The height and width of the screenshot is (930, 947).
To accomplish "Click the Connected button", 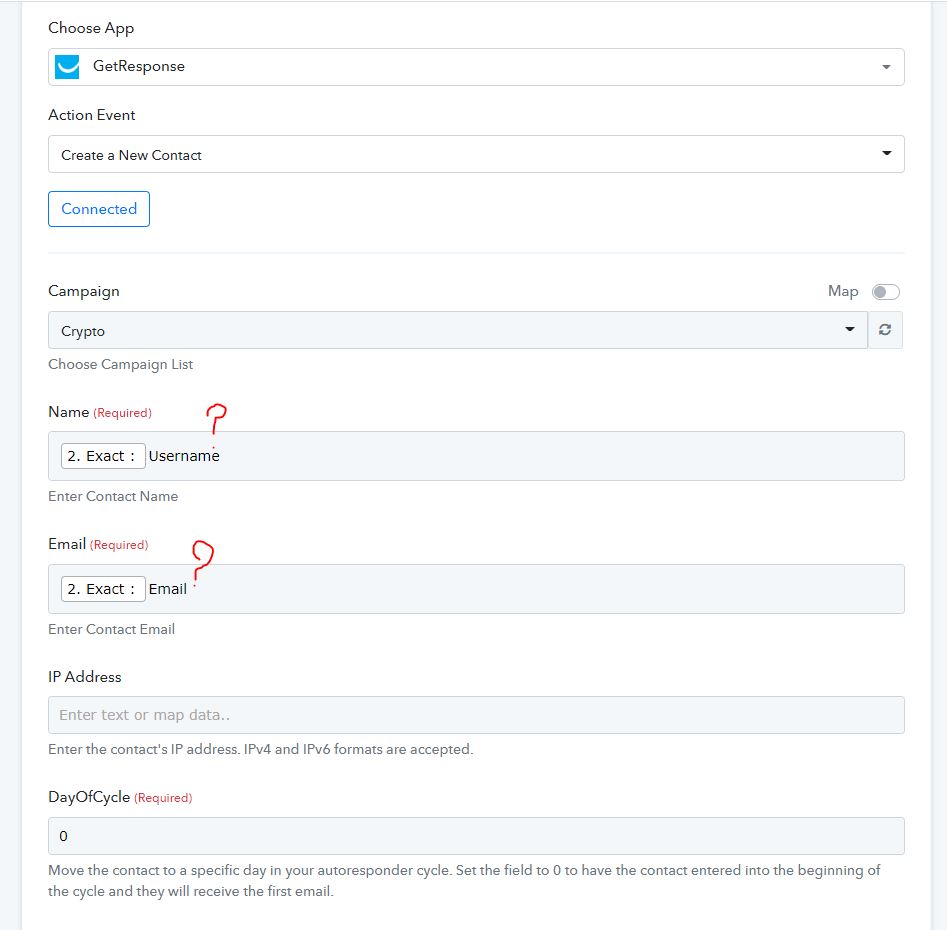I will point(99,209).
